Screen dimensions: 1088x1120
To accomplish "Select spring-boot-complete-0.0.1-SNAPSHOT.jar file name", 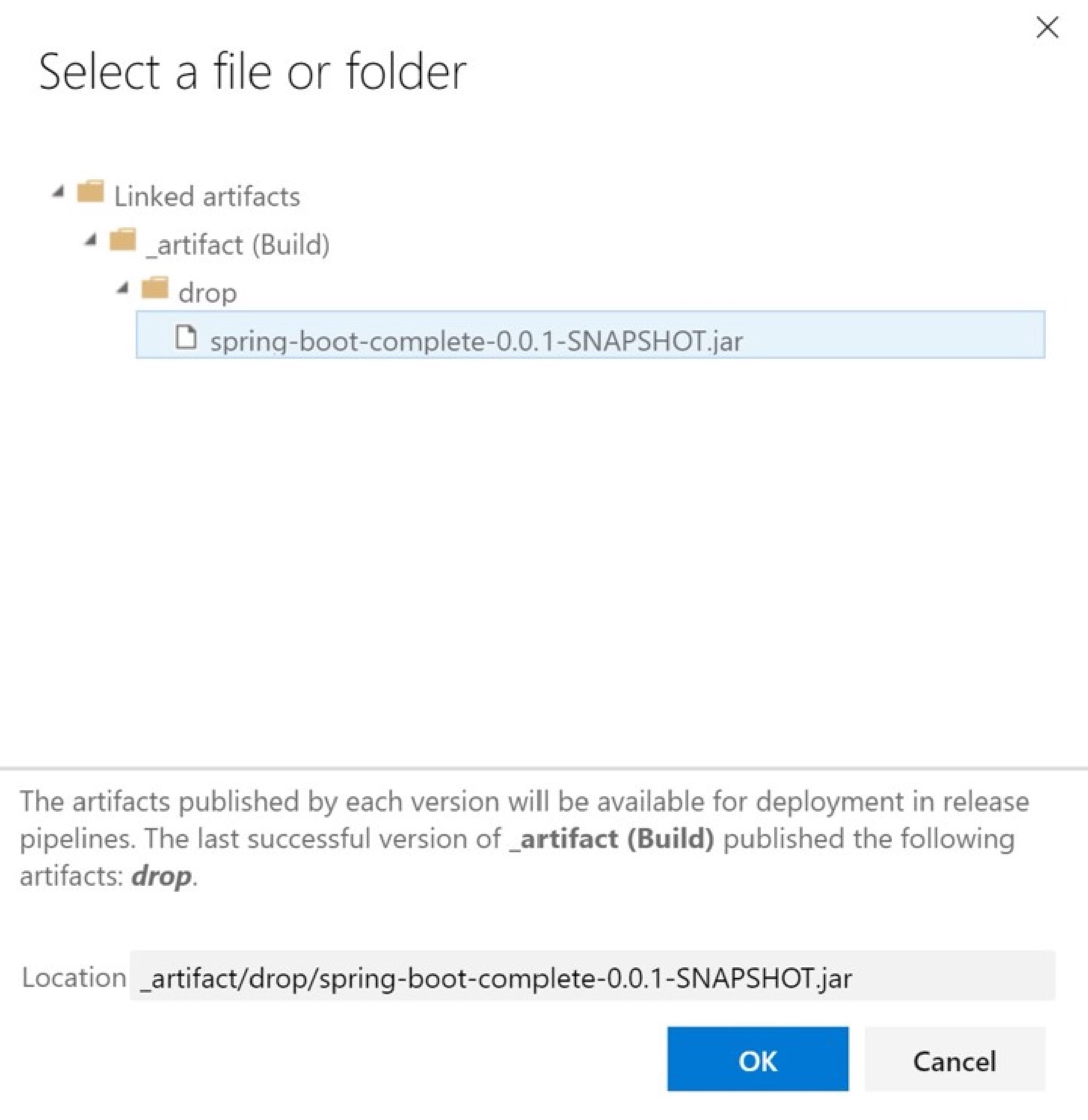I will pyautogui.click(x=476, y=341).
